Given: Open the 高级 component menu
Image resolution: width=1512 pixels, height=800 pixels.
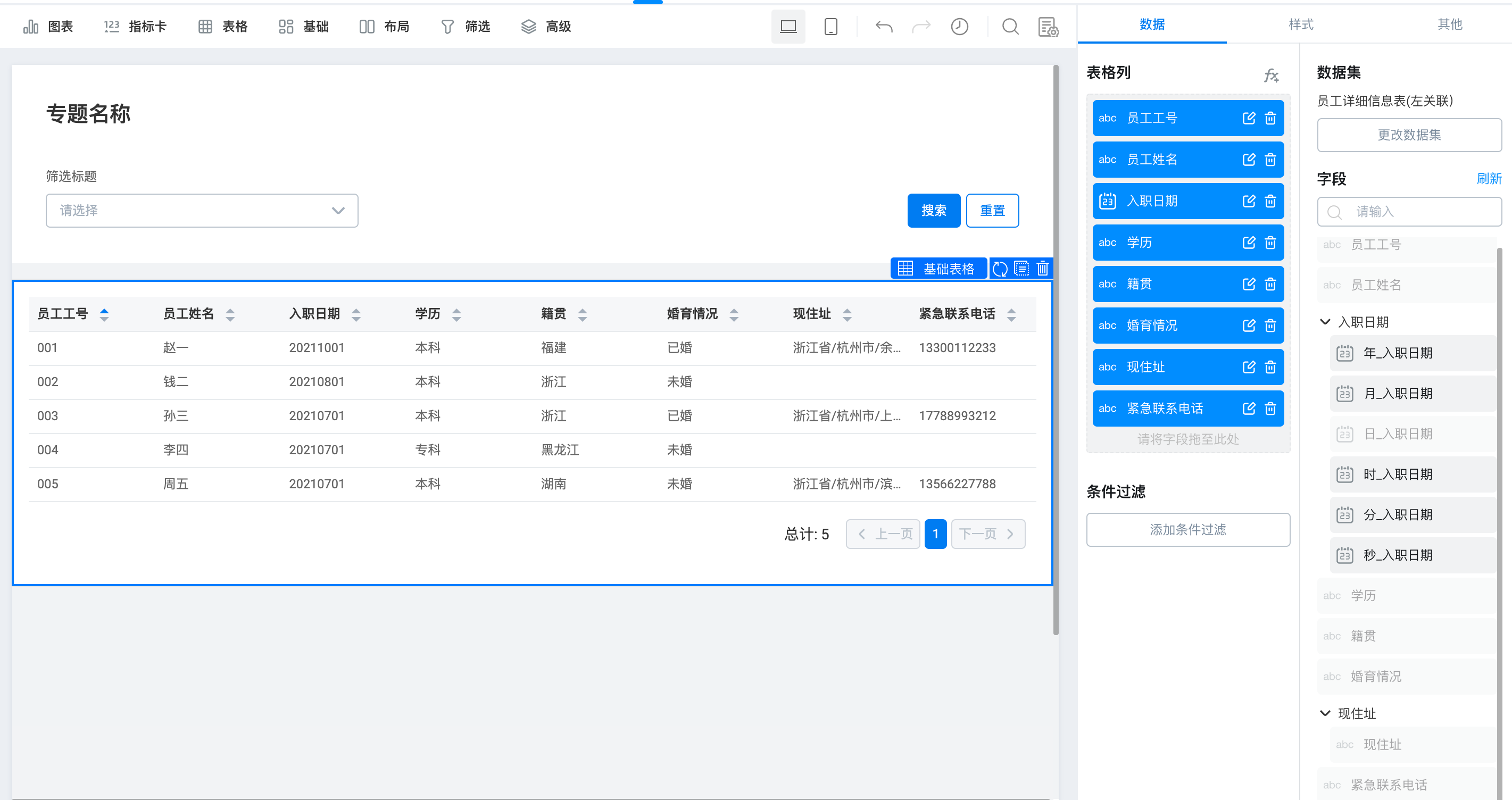Looking at the screenshot, I should pyautogui.click(x=546, y=27).
